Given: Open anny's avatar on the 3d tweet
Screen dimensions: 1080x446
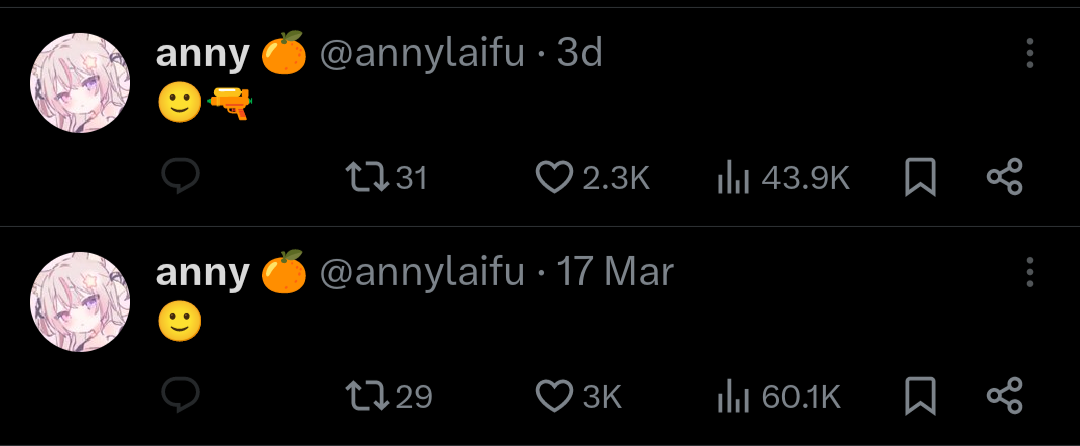Looking at the screenshot, I should [80, 83].
